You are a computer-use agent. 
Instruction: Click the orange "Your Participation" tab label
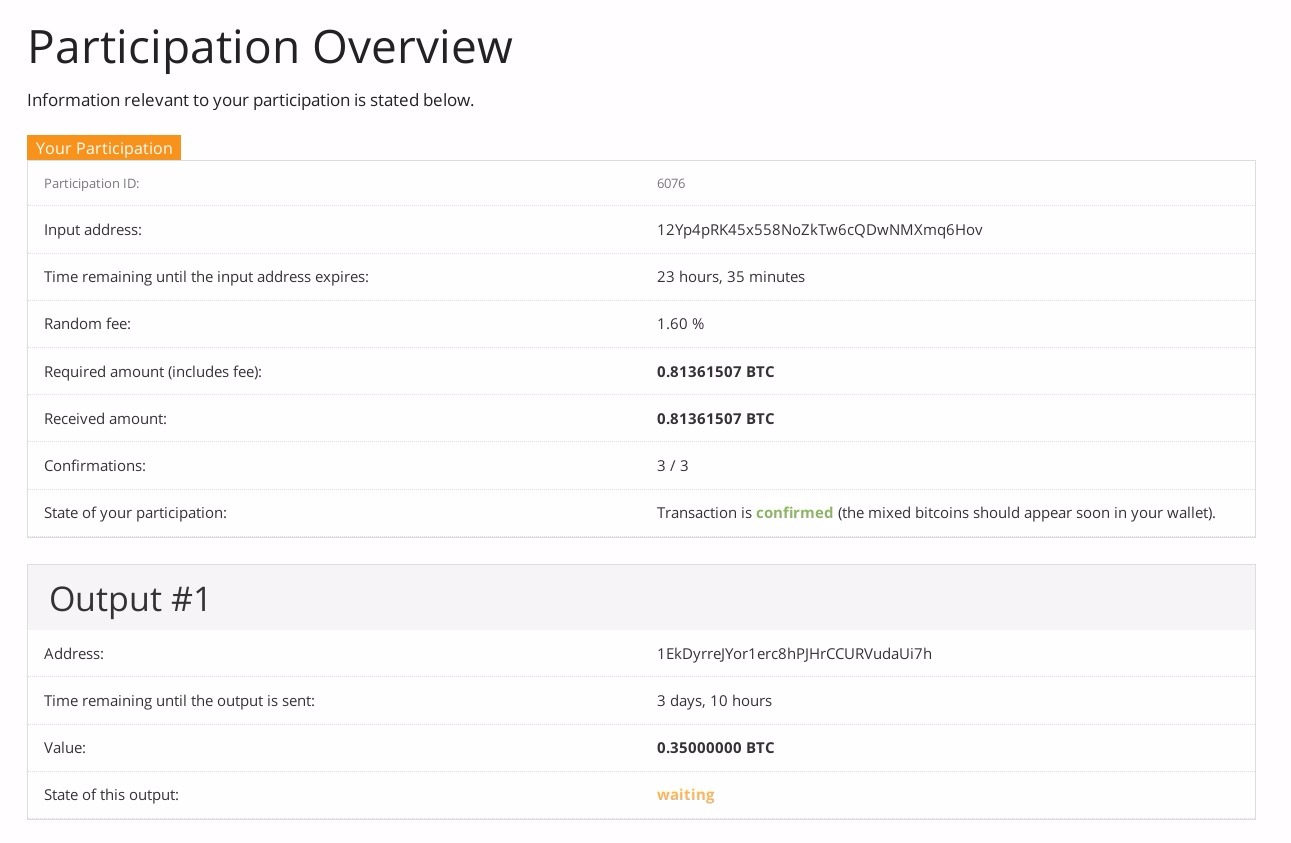pos(104,148)
